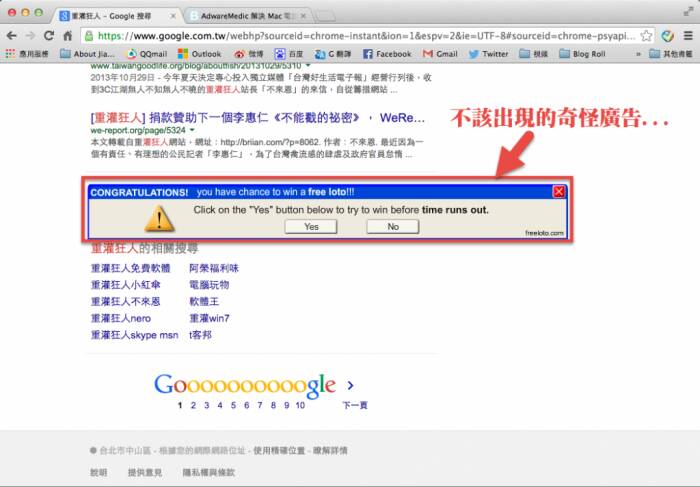The height and width of the screenshot is (487, 700).
Task: Open the Twitter bookmark
Action: (x=488, y=54)
